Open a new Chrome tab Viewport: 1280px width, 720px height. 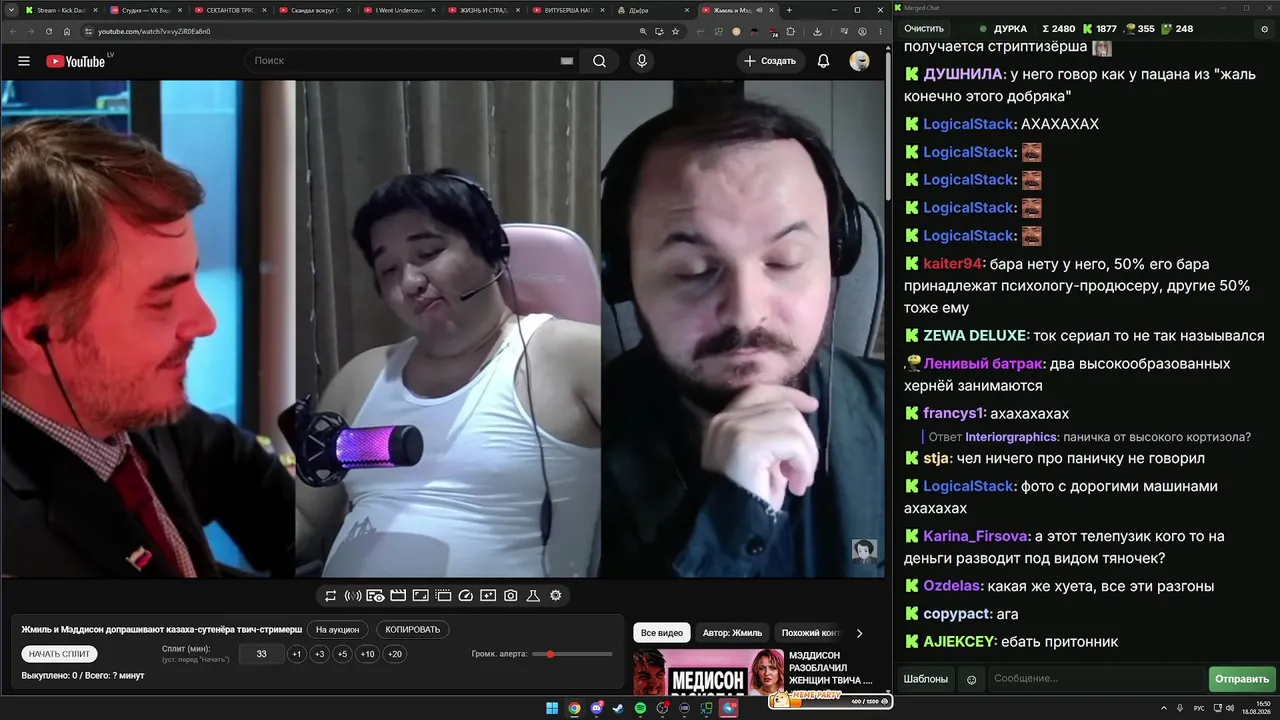click(789, 10)
